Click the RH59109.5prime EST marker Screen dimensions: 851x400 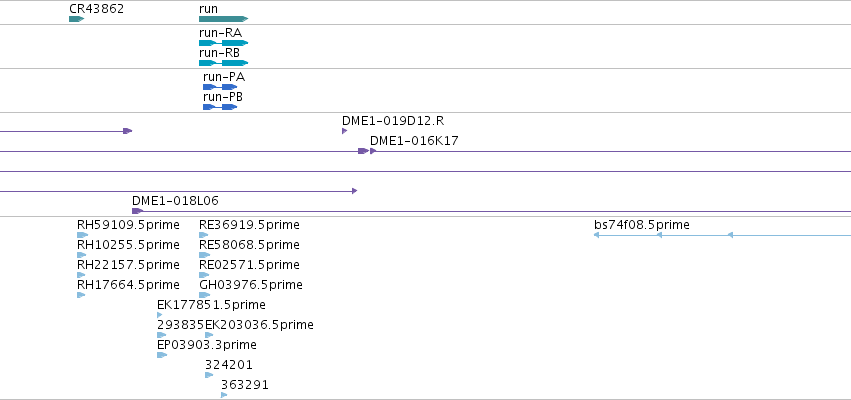(x=82, y=235)
